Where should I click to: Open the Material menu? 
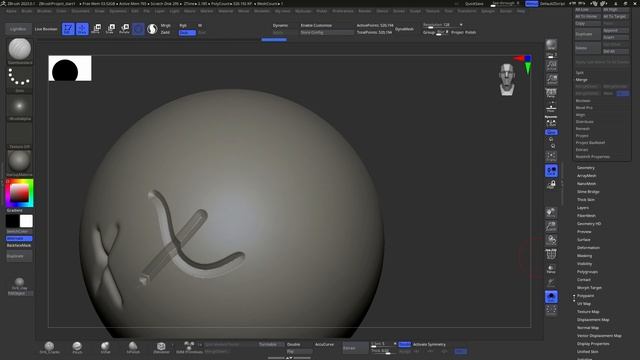click(x=226, y=11)
